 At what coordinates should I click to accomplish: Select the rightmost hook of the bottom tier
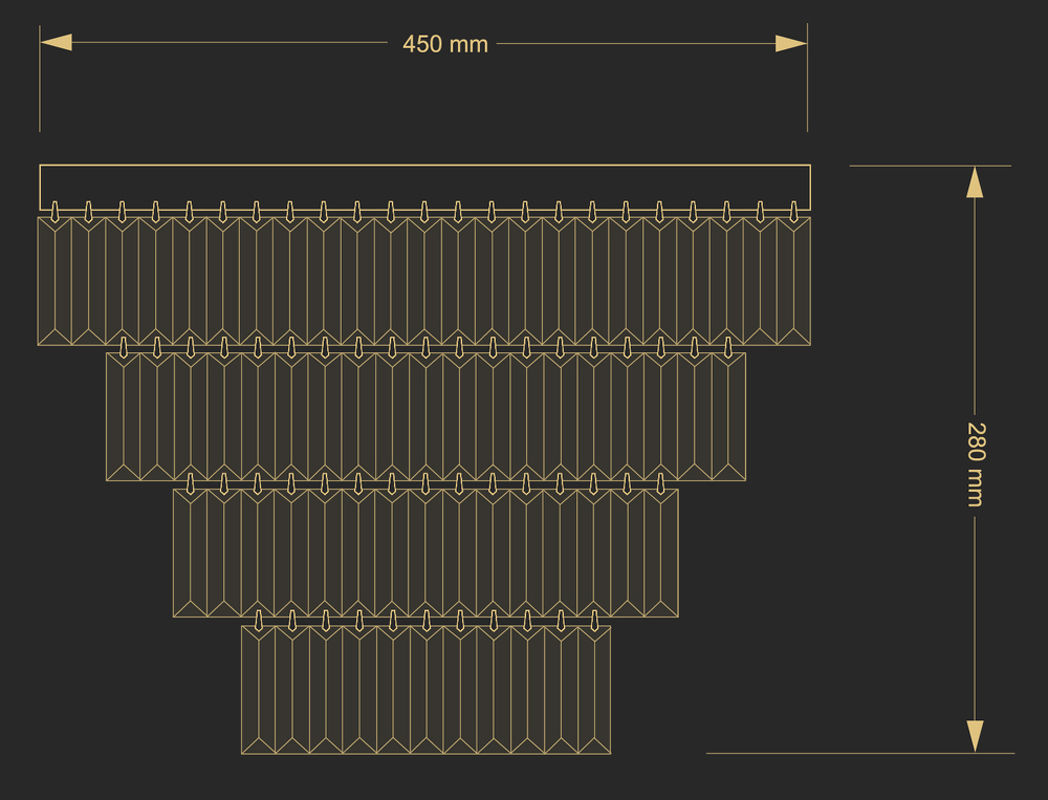[593, 619]
